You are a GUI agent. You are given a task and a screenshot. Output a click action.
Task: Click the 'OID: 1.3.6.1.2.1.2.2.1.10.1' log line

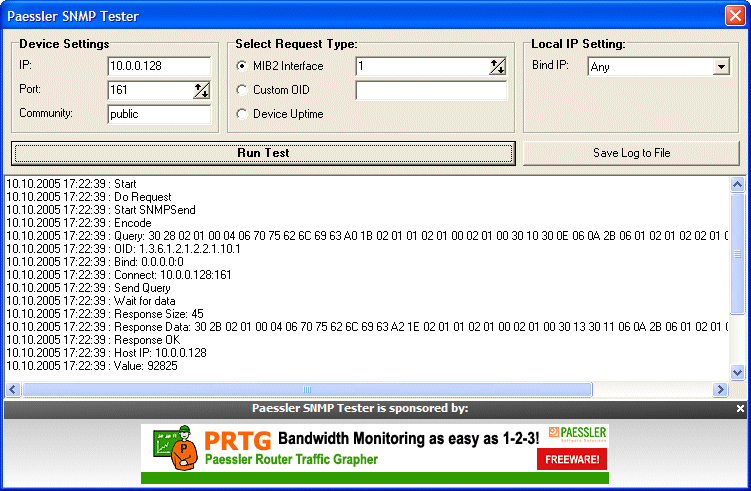pyautogui.click(x=123, y=249)
